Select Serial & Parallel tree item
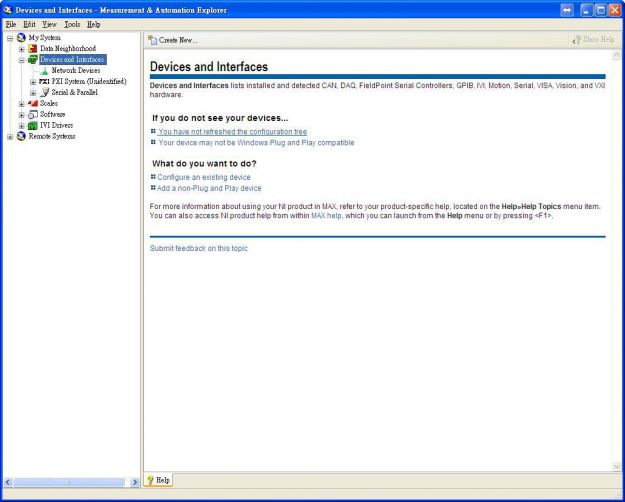The height and width of the screenshot is (502, 625). click(x=75, y=93)
